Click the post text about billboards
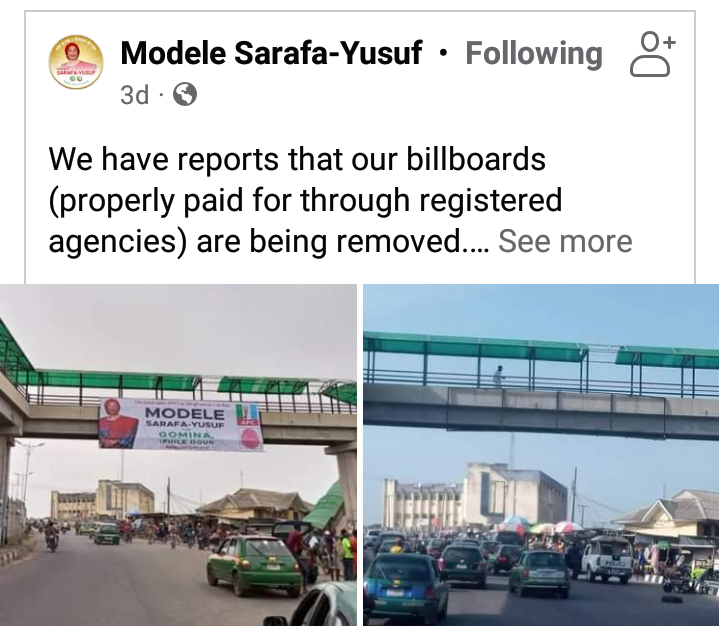The height and width of the screenshot is (626, 719). tap(305, 200)
